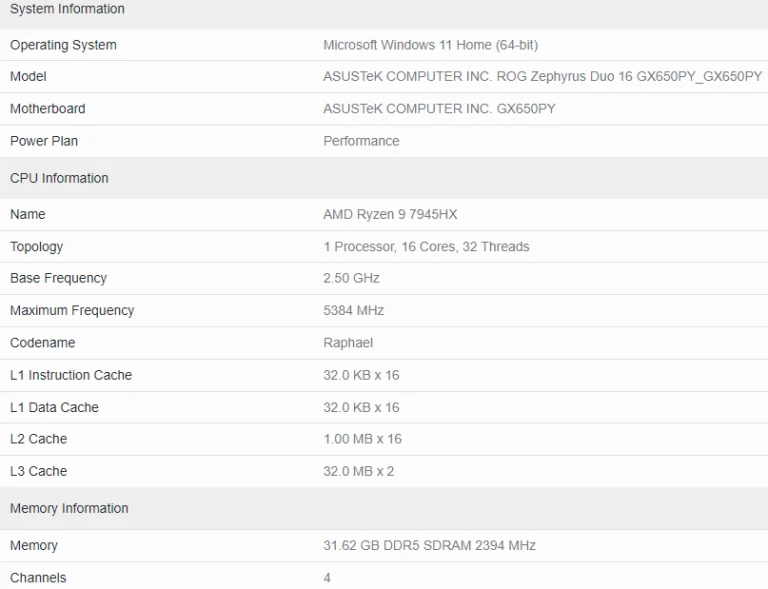The height and width of the screenshot is (589, 768).
Task: Click the Maximum Frequency label
Action: pyautogui.click(x=71, y=310)
